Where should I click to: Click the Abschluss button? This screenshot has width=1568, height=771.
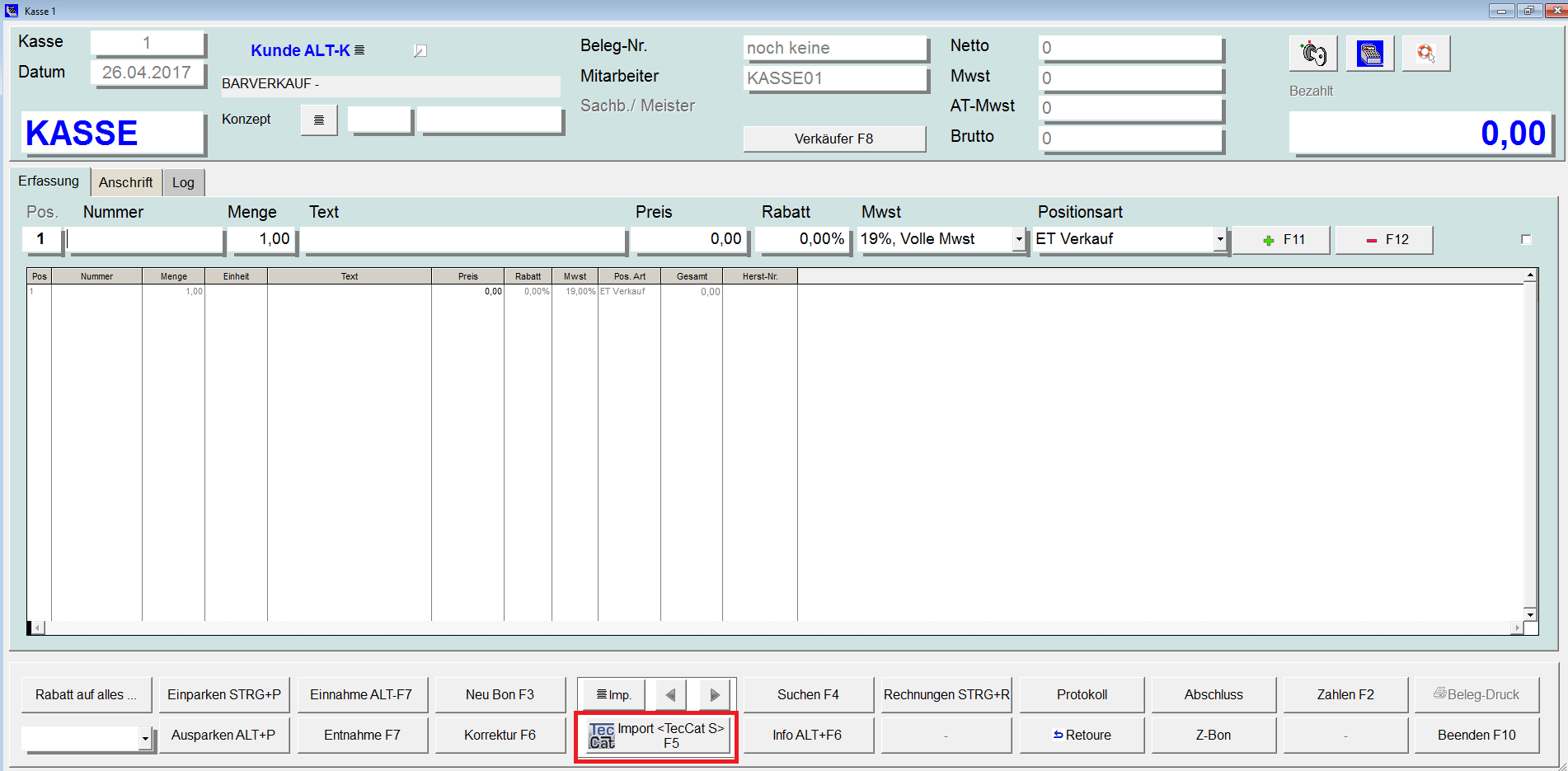(1214, 695)
